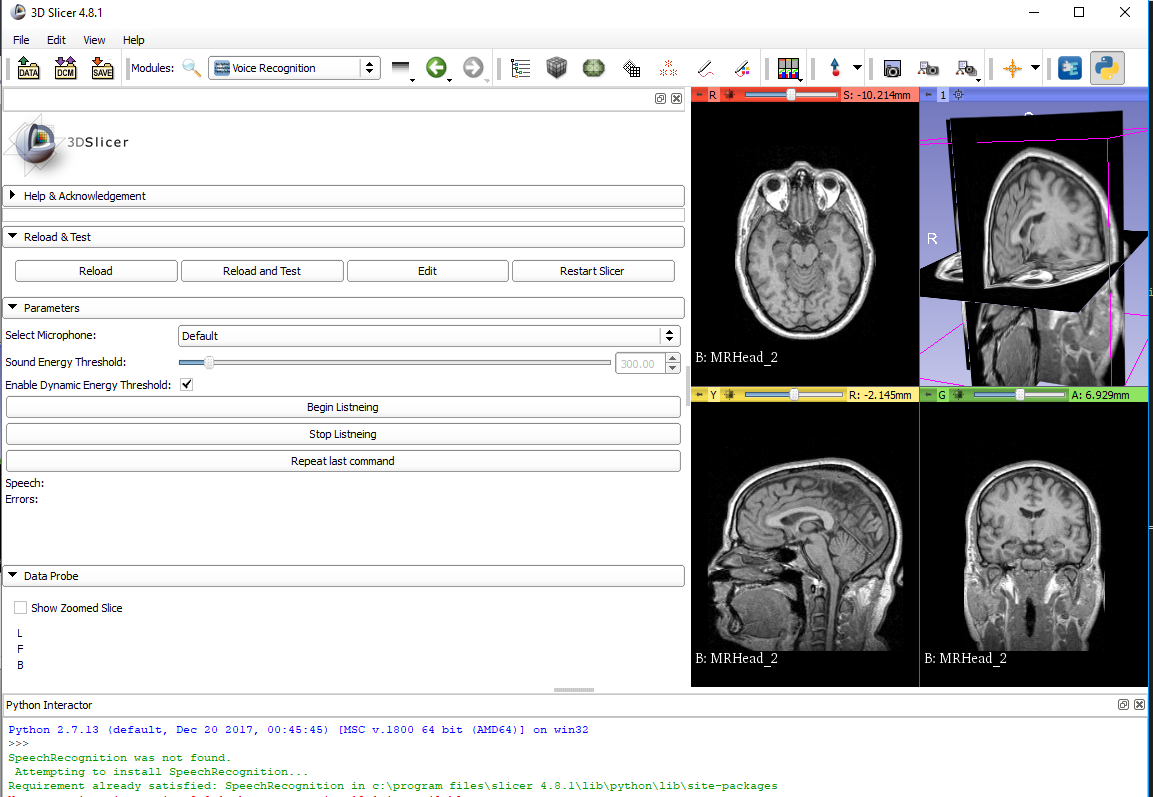Open the DCM DICOM import icon

(65, 68)
